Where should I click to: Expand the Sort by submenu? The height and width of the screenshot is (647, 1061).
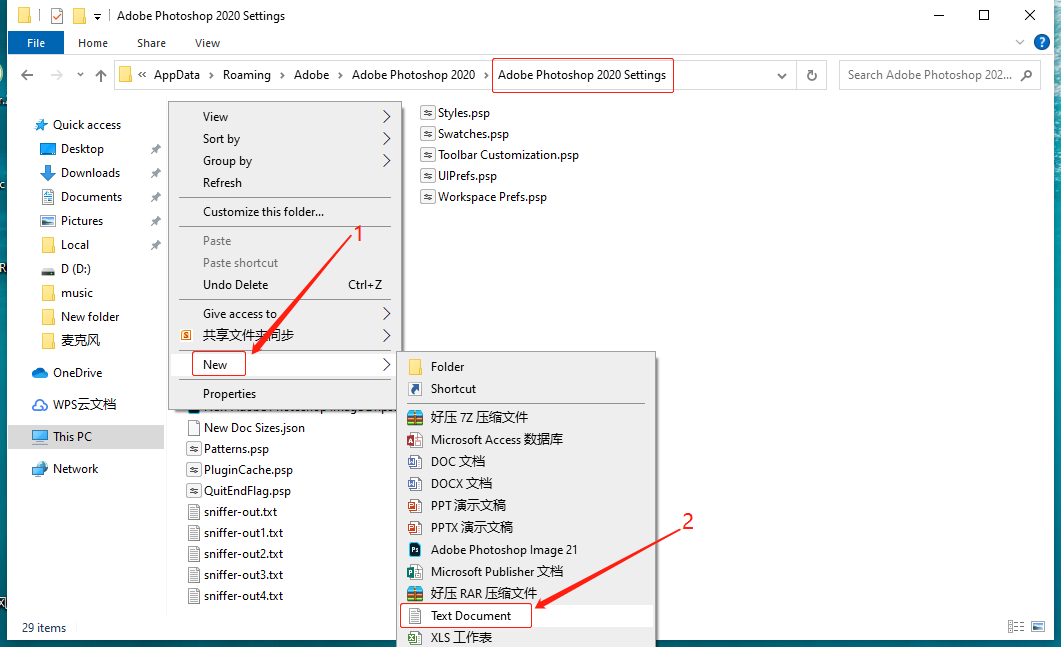(386, 139)
